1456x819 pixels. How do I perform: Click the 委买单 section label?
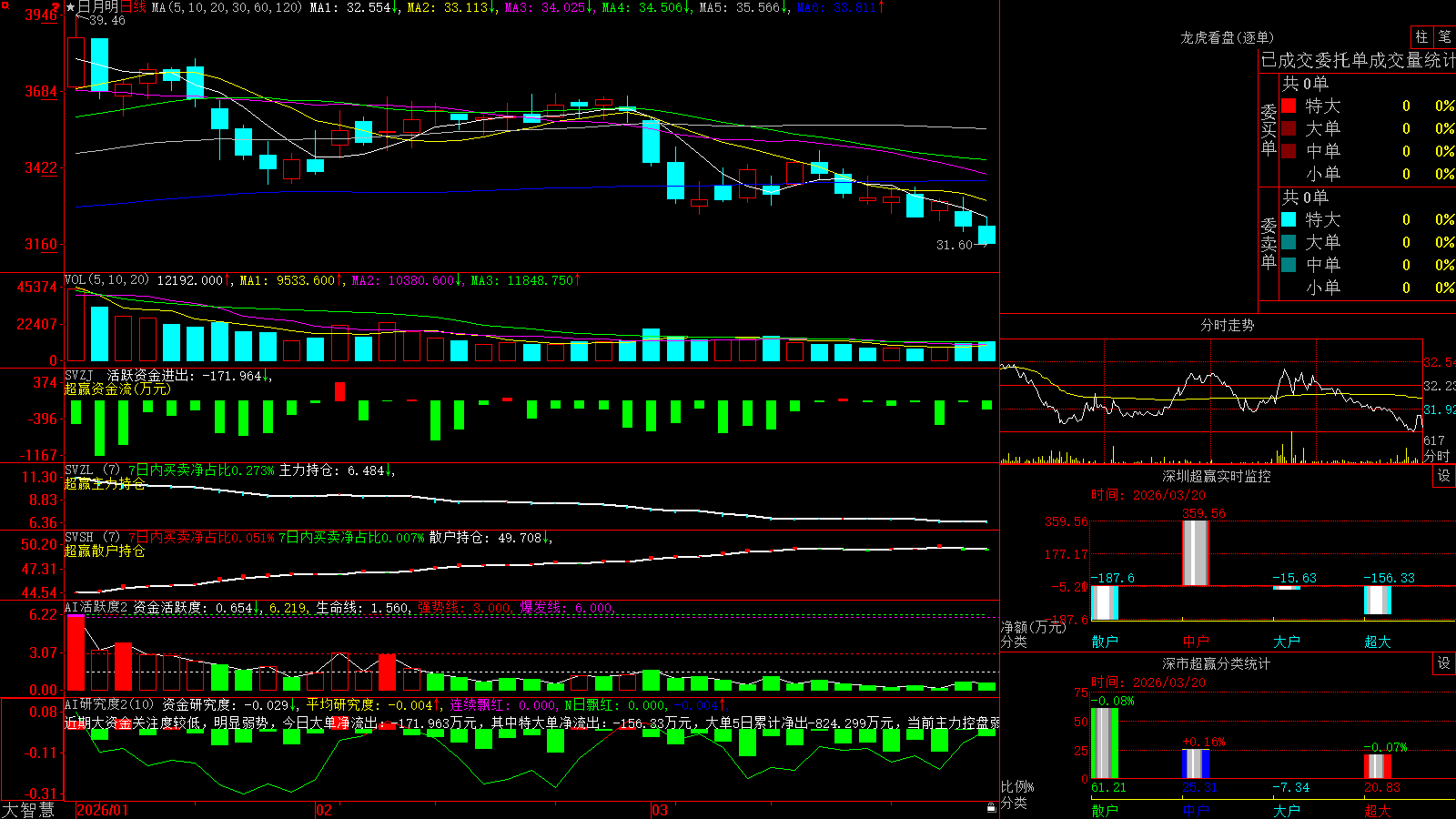pos(1269,129)
